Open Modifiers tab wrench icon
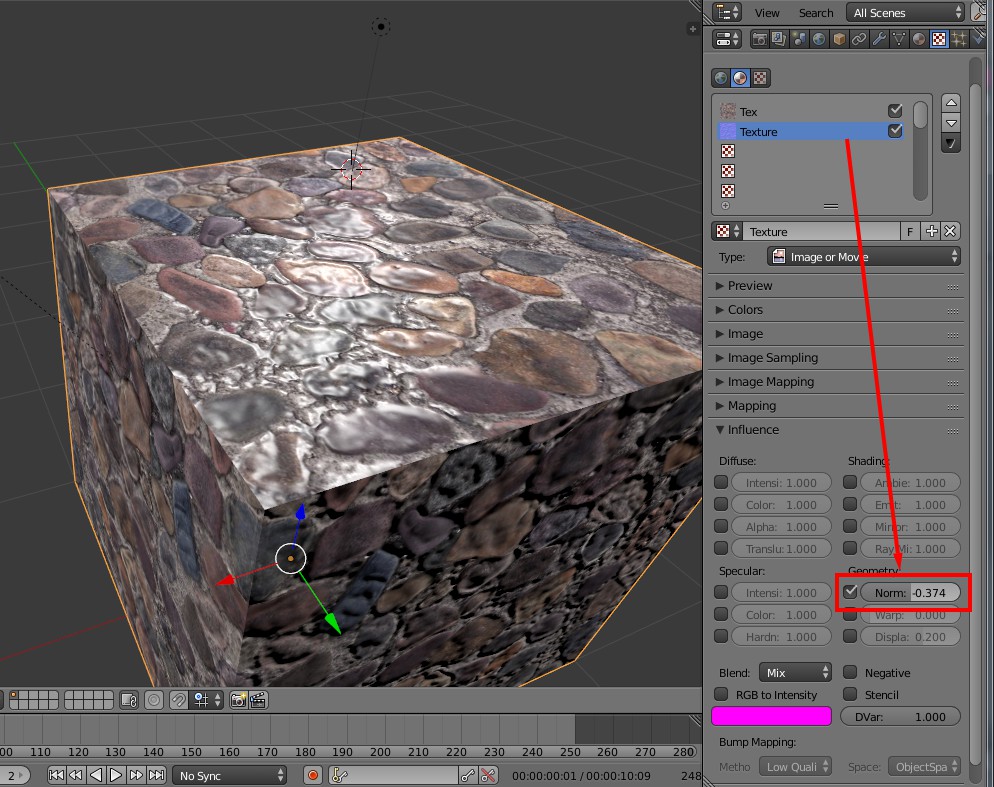The height and width of the screenshot is (787, 994). click(x=879, y=40)
